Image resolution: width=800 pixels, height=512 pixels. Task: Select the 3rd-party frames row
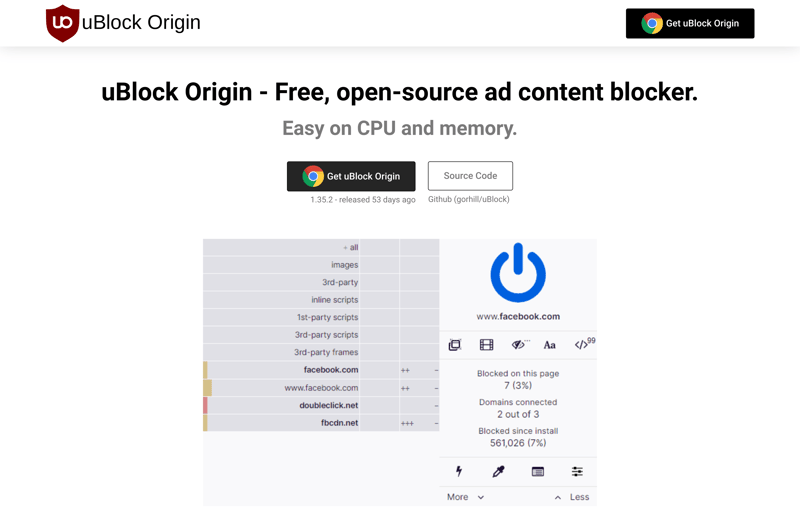pos(321,352)
